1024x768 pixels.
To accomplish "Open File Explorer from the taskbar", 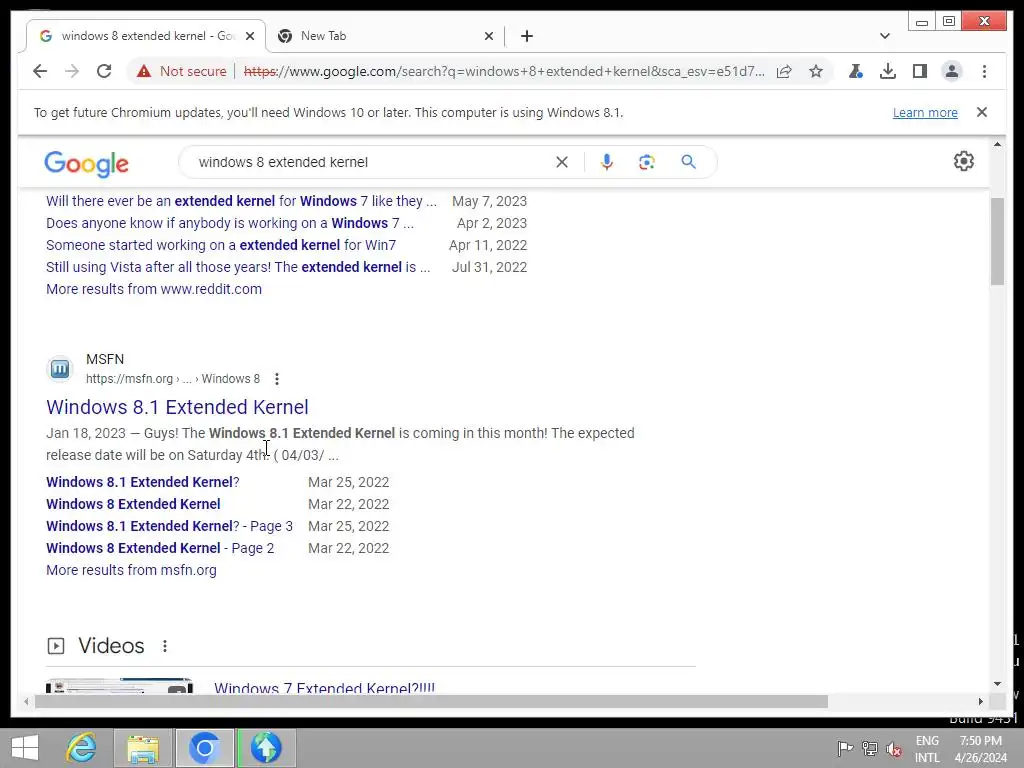I will [143, 748].
